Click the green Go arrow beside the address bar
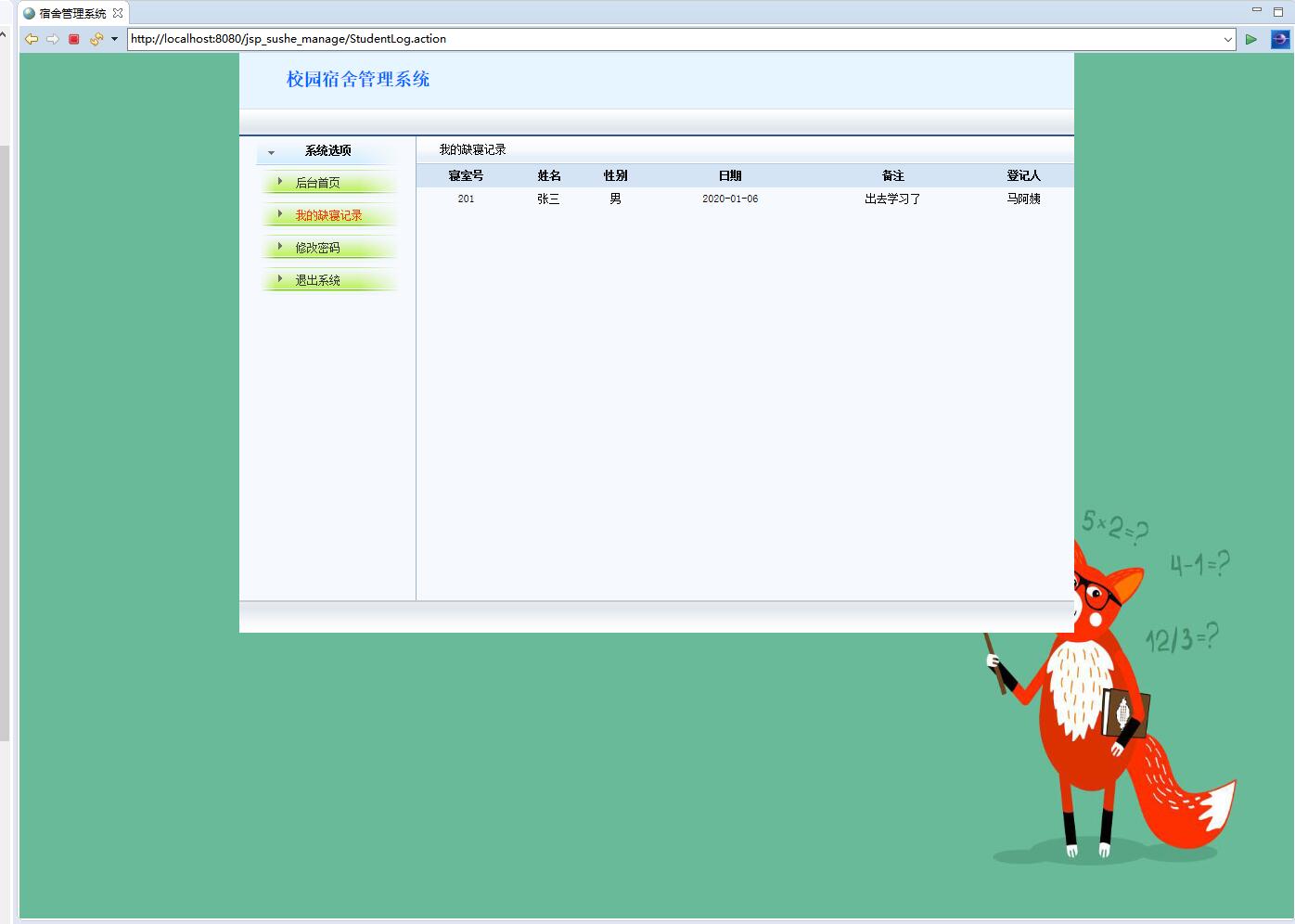Image resolution: width=1295 pixels, height=924 pixels. 1250,39
